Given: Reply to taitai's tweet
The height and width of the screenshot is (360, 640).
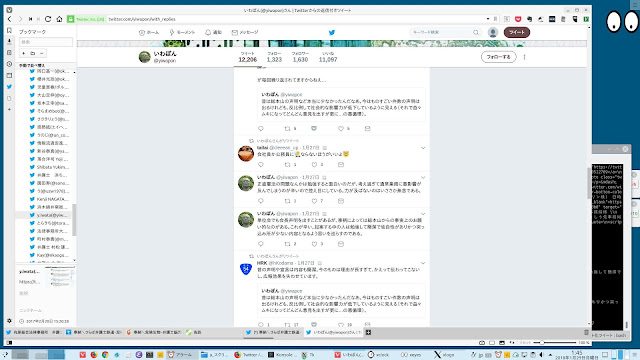Looking at the screenshot, I should (x=261, y=165).
